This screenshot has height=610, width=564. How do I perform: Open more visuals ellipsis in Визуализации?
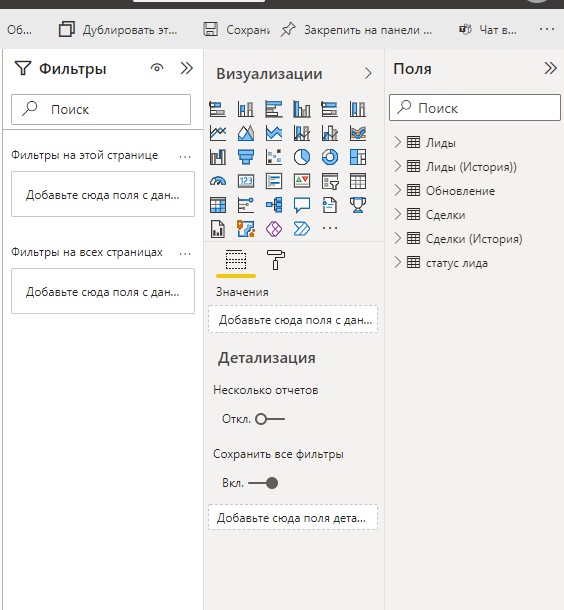pyautogui.click(x=330, y=228)
